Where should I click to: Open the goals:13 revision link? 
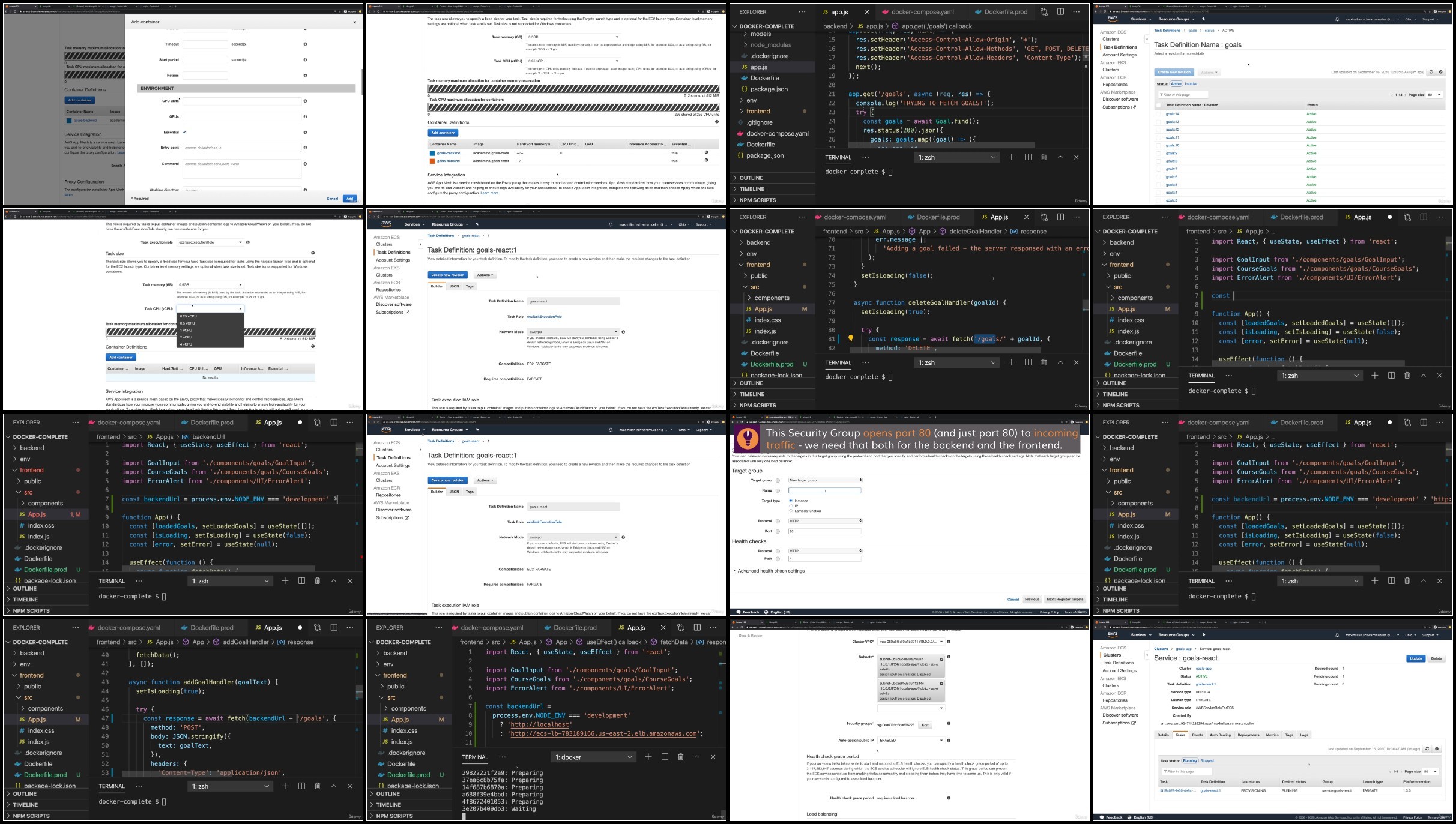click(1173, 122)
